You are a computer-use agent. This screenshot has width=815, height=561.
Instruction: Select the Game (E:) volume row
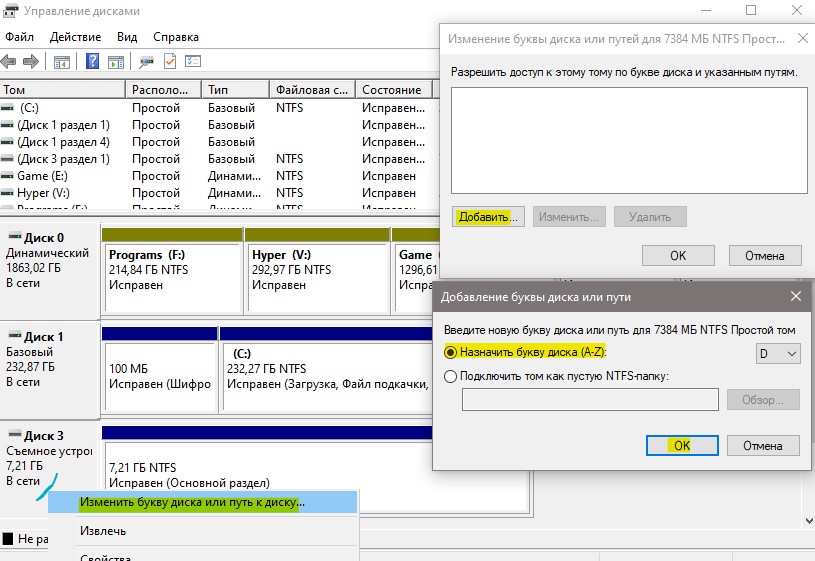(44, 176)
